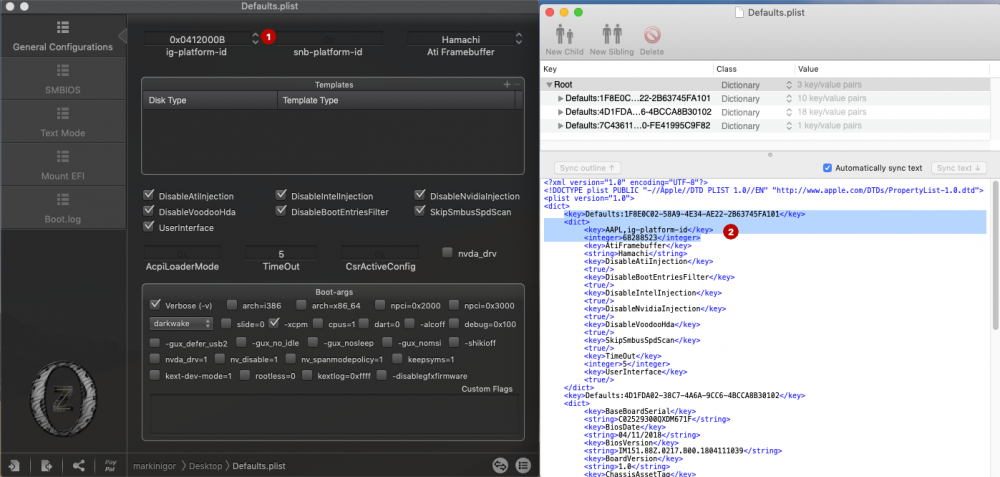Collapse the Root disclosure triangle

(x=549, y=85)
